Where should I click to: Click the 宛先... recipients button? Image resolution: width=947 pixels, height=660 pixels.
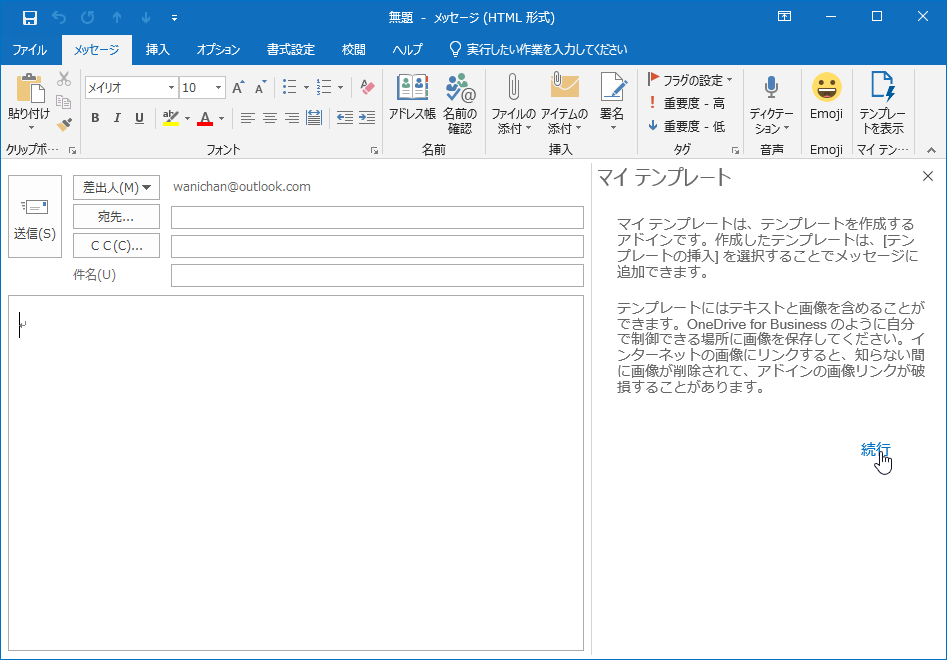click(x=117, y=217)
